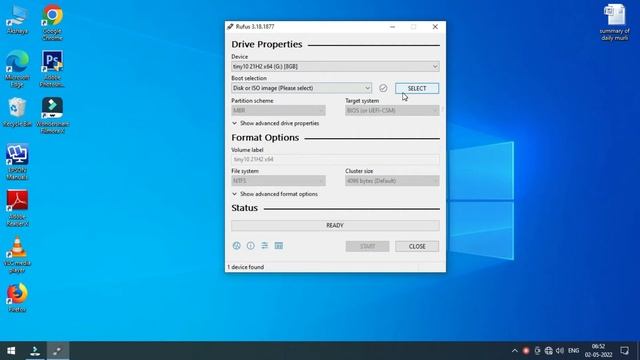
Task: Open Rufus language globe icon
Action: pos(236,246)
